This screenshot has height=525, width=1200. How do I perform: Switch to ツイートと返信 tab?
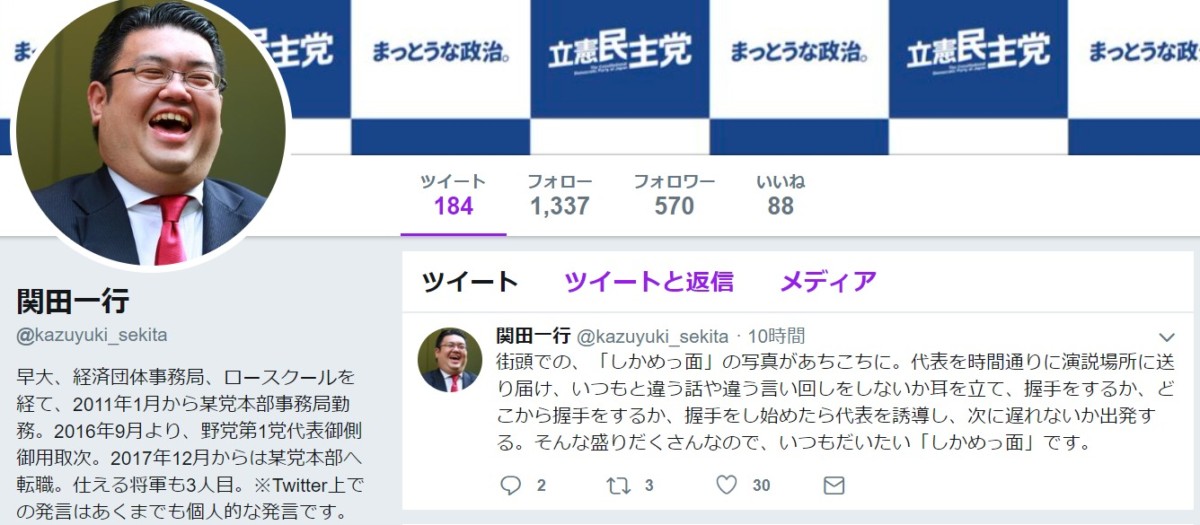point(649,282)
